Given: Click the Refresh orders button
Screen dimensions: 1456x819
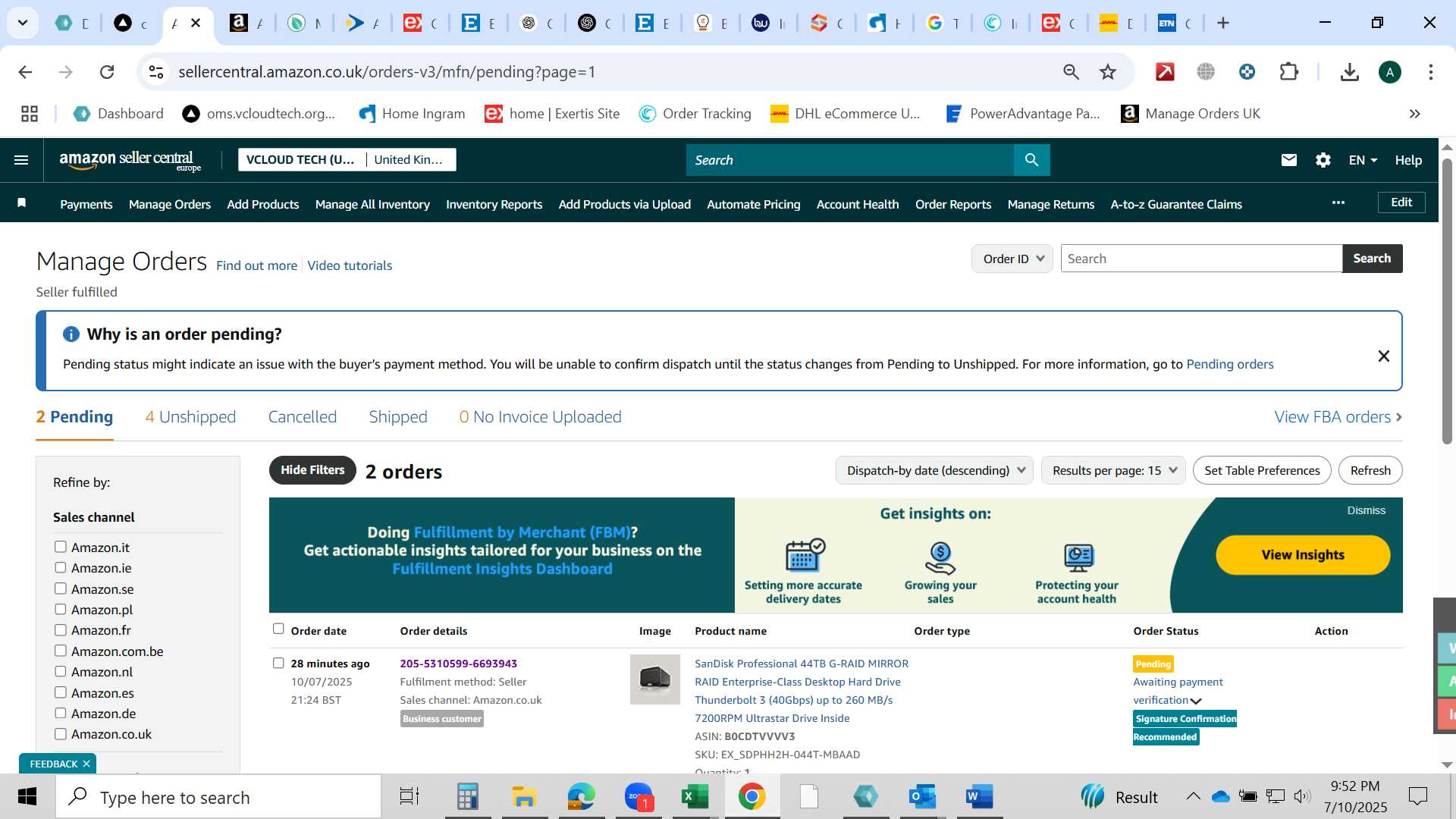Looking at the screenshot, I should [x=1370, y=470].
